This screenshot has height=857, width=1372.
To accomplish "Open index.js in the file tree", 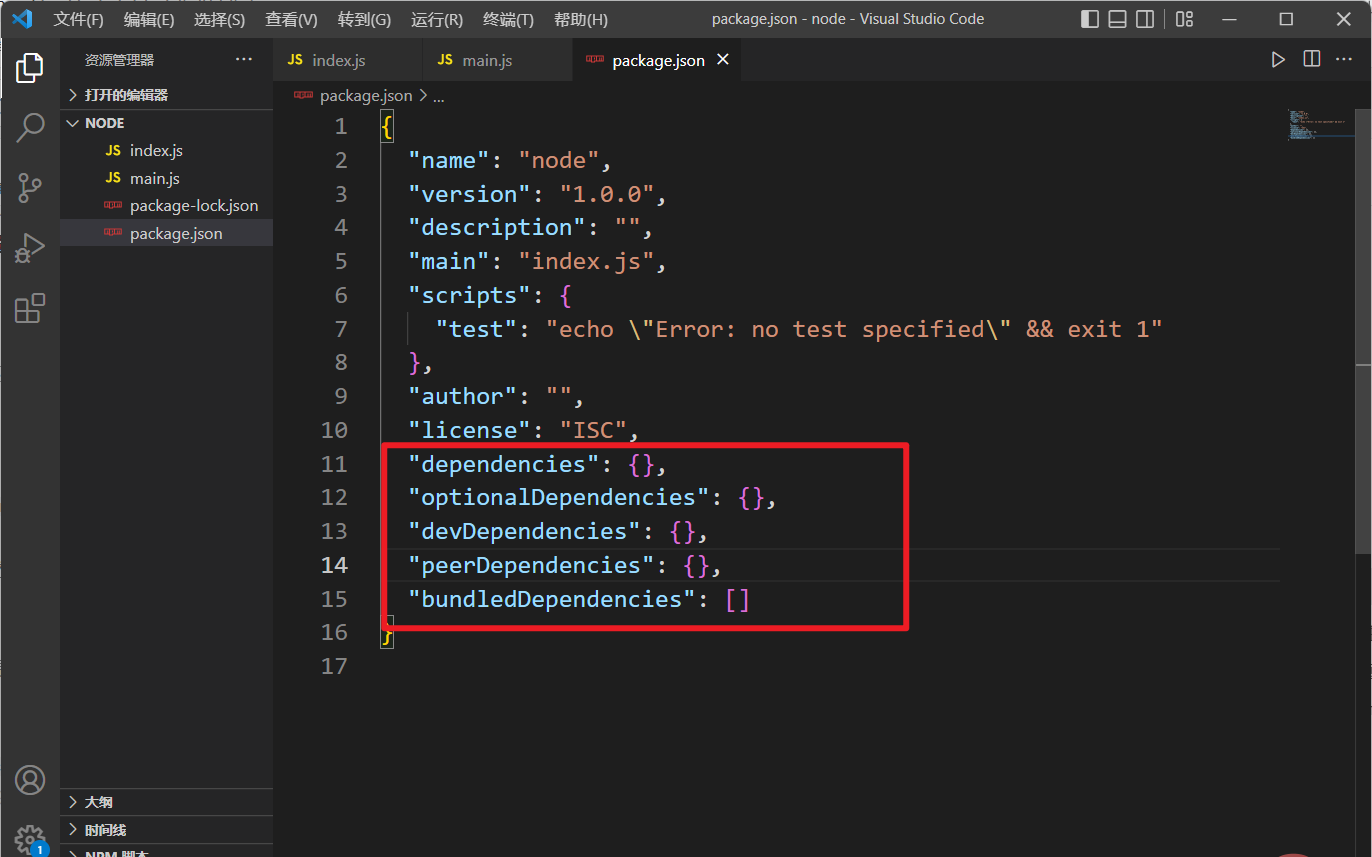I will tap(166, 151).
